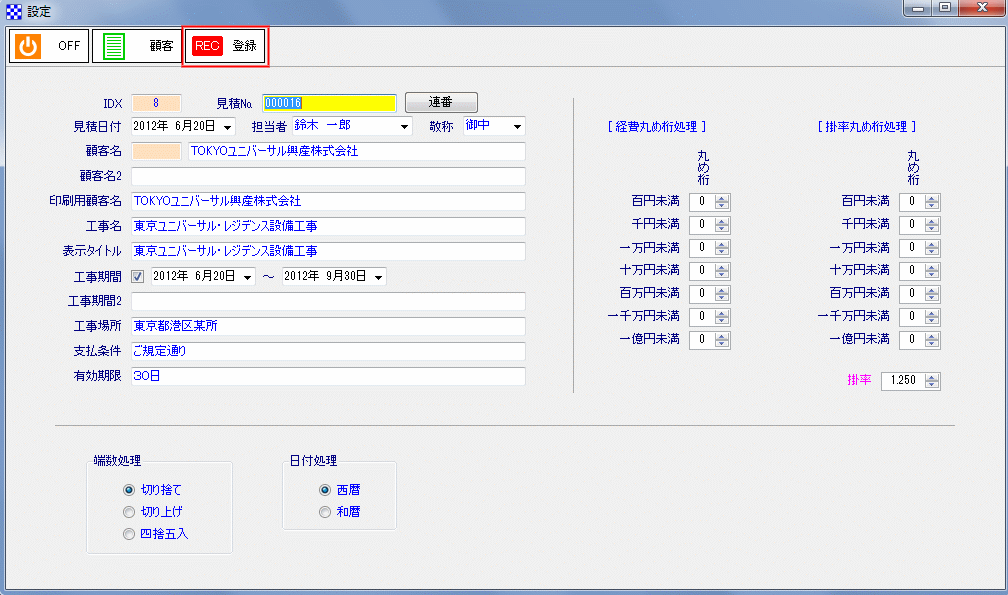Select the 切り上げ rounding option

pyautogui.click(x=129, y=512)
